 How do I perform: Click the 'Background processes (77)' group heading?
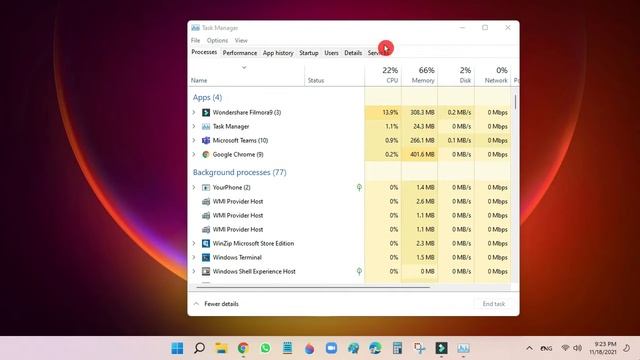[240, 172]
